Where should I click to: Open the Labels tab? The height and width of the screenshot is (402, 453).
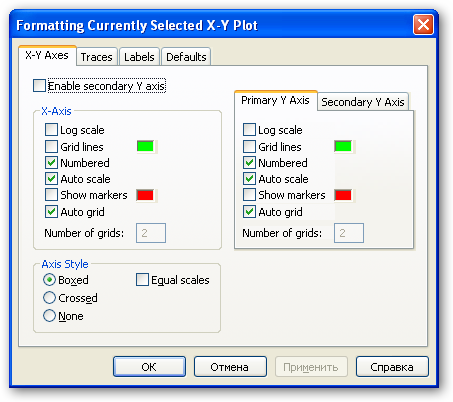point(139,57)
